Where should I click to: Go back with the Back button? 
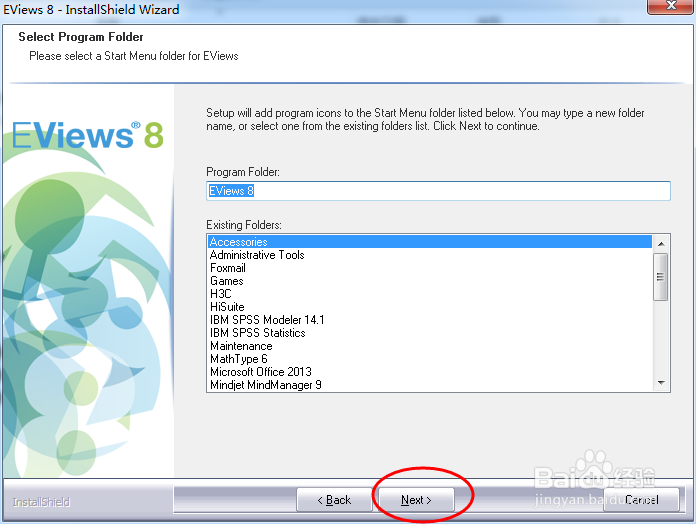point(334,500)
